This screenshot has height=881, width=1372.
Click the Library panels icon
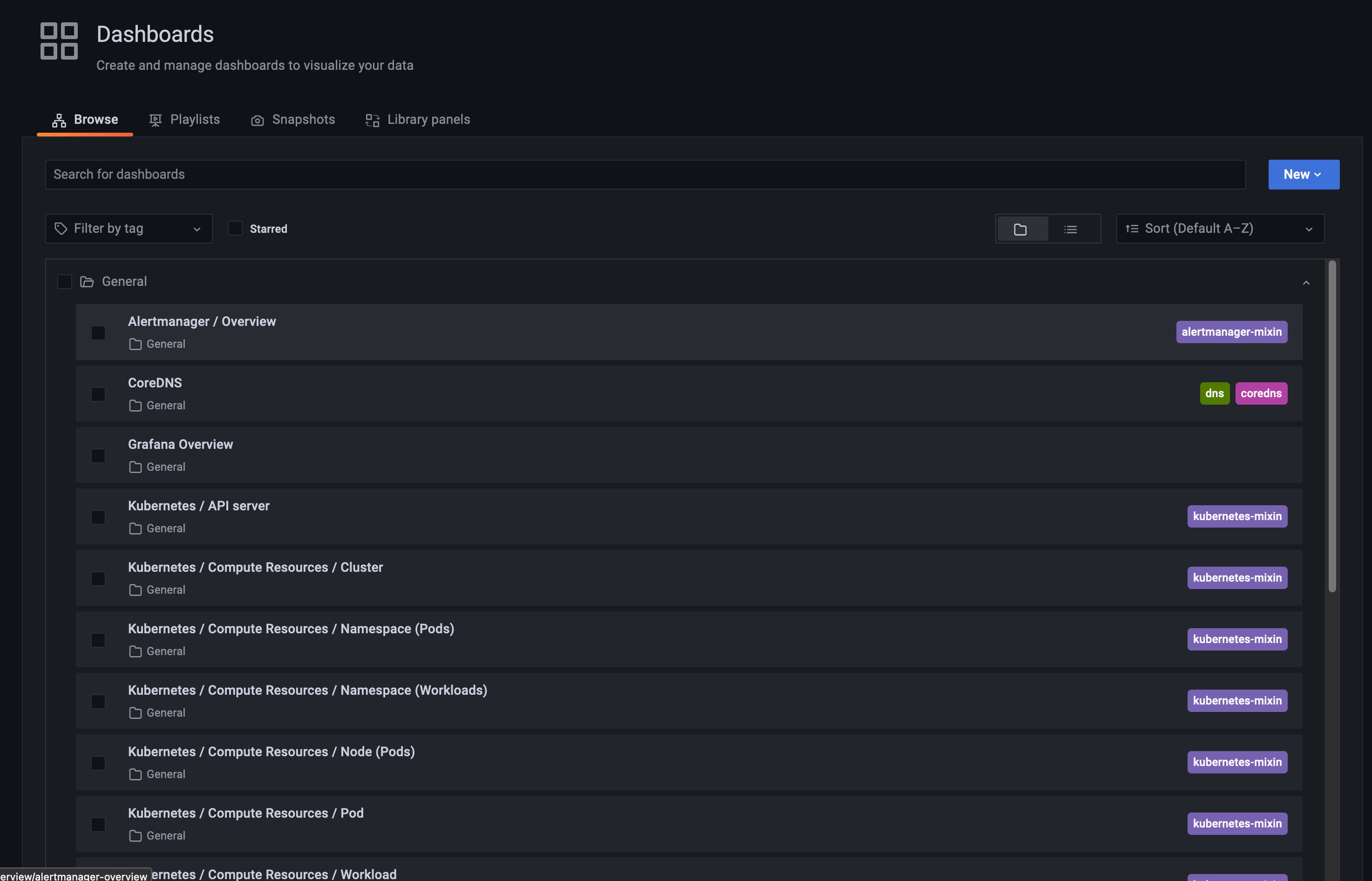(373, 120)
